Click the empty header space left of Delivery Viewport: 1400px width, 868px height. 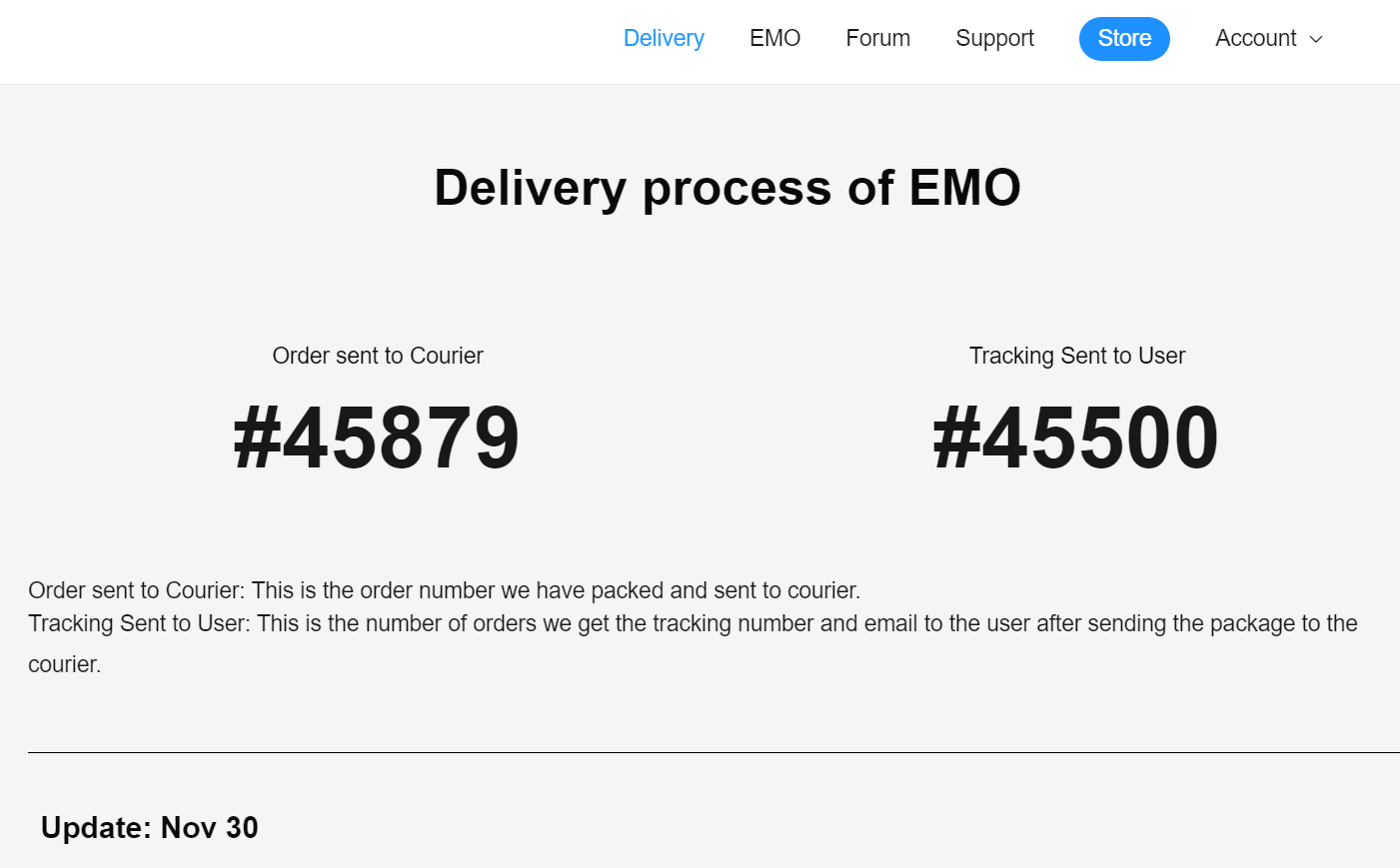pos(300,40)
